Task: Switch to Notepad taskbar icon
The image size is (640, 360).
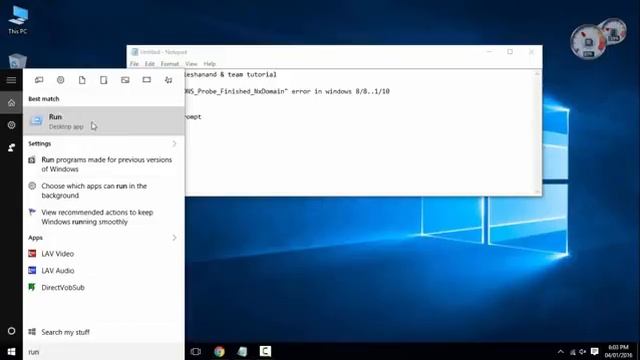Action: point(242,351)
